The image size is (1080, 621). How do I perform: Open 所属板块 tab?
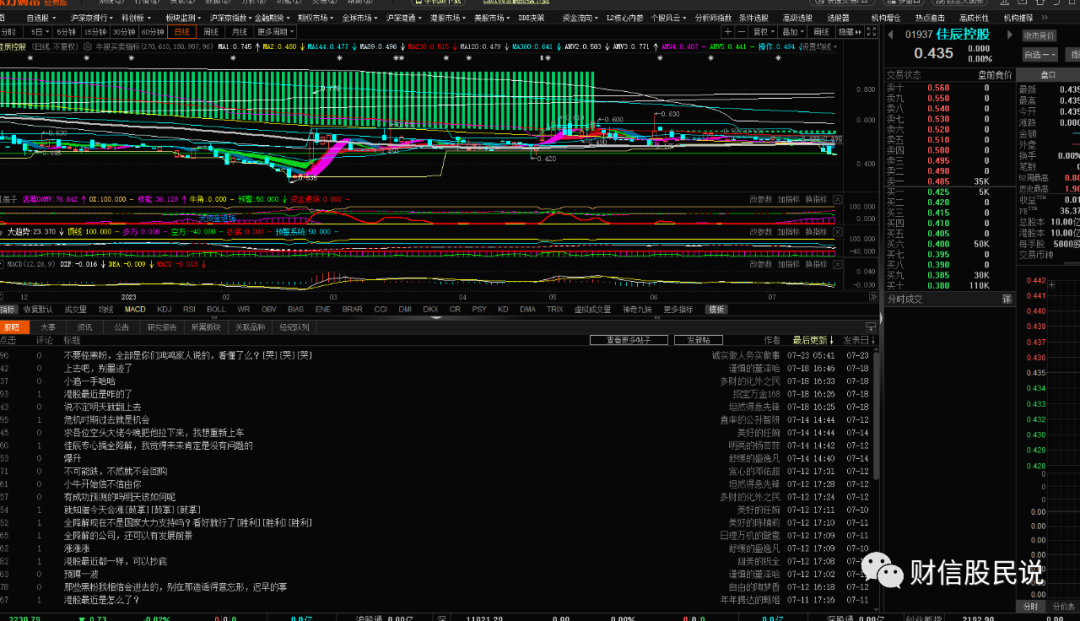[x=206, y=327]
